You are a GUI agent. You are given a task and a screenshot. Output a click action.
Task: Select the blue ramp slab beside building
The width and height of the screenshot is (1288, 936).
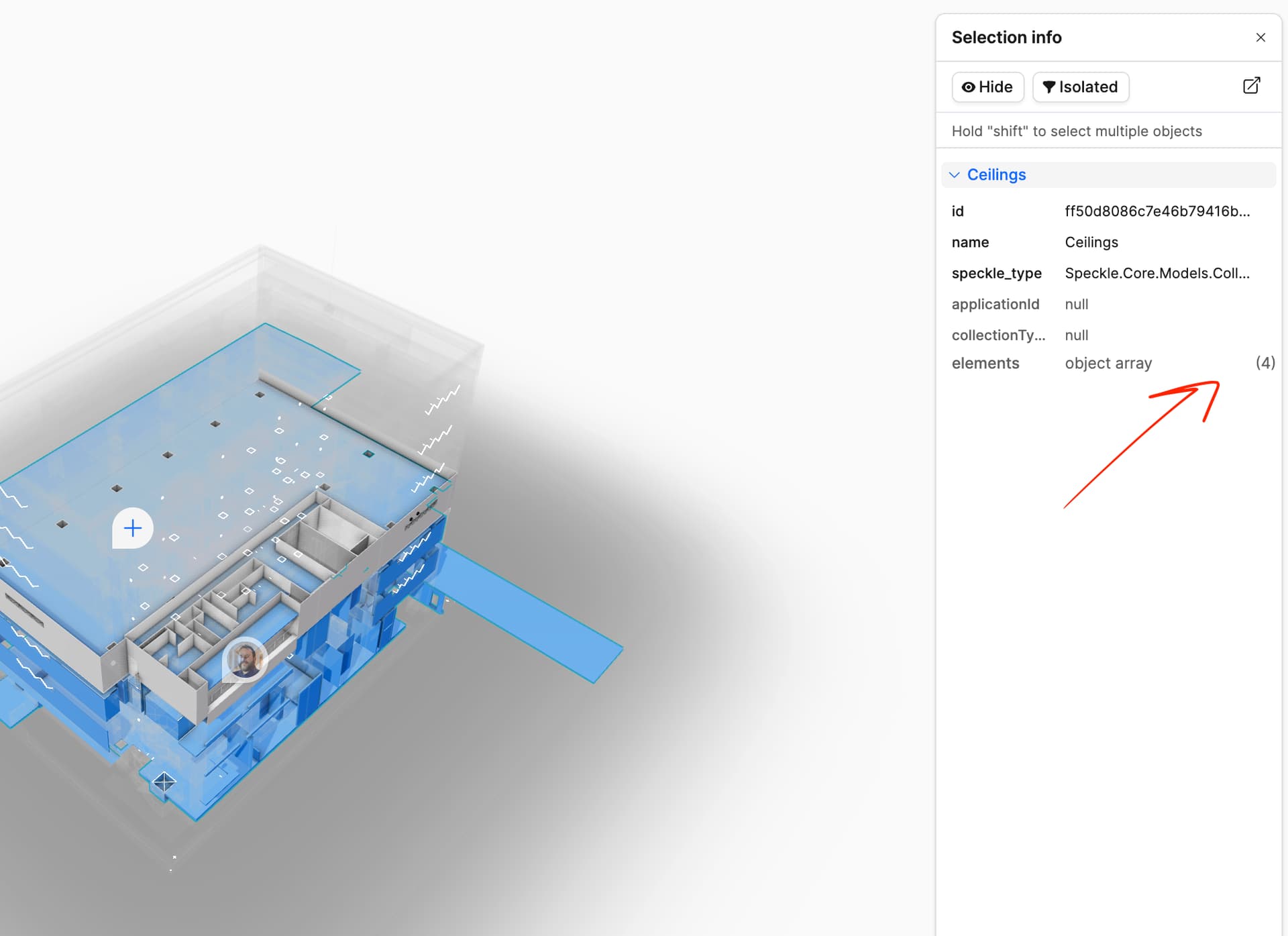pos(533,615)
